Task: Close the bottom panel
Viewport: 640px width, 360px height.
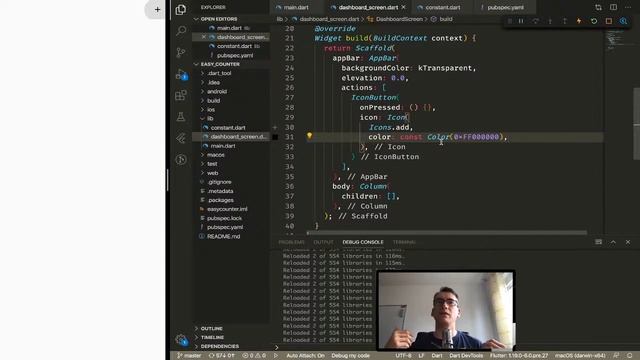Action: [628, 242]
